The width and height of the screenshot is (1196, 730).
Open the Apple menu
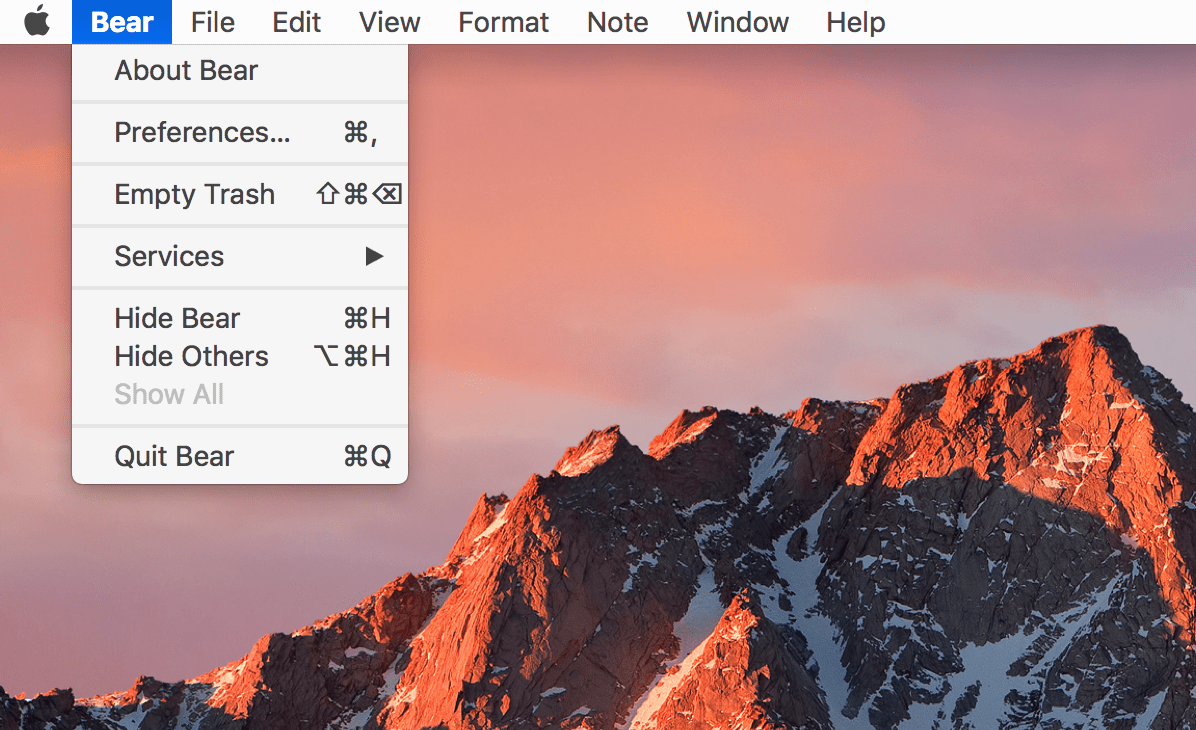click(x=37, y=21)
